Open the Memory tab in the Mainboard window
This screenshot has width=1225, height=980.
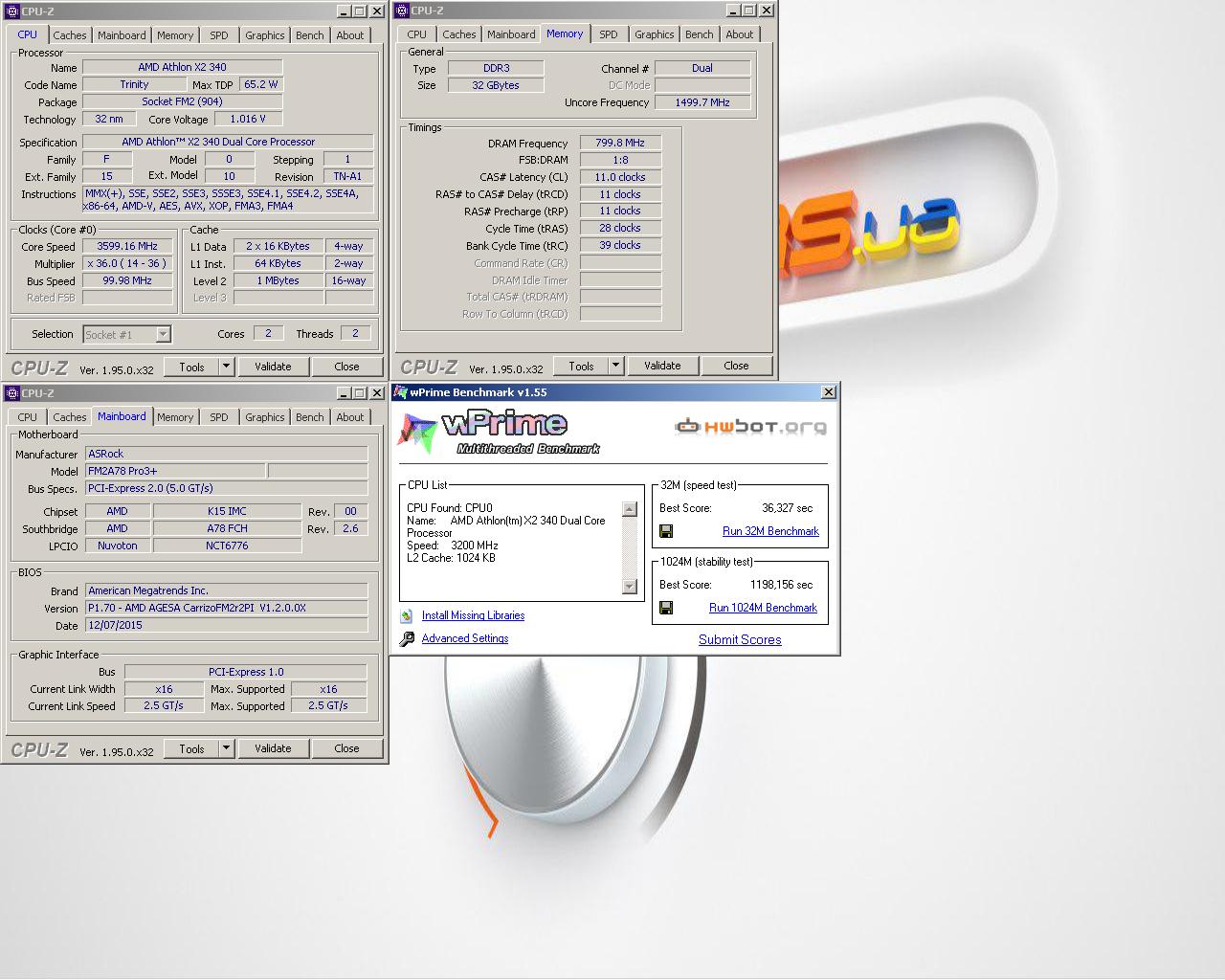click(175, 417)
